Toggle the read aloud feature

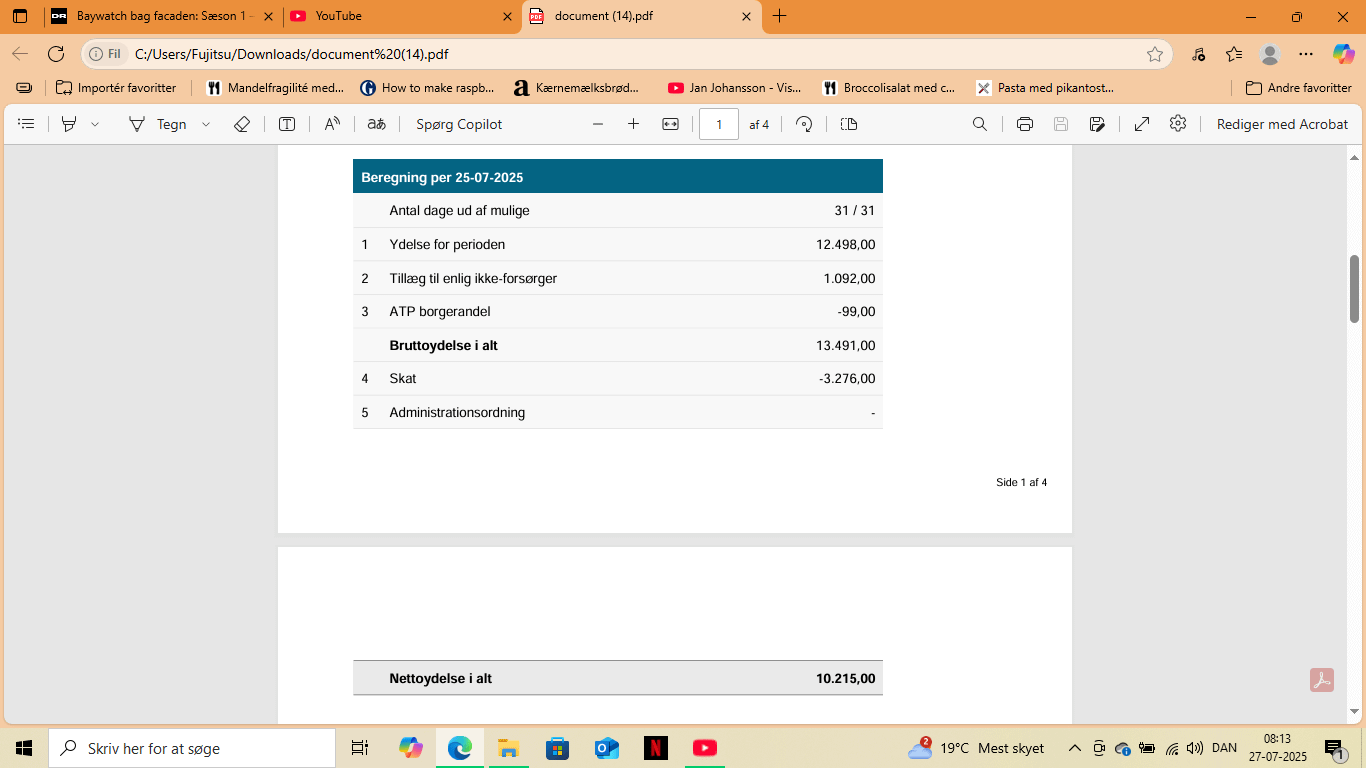click(332, 124)
